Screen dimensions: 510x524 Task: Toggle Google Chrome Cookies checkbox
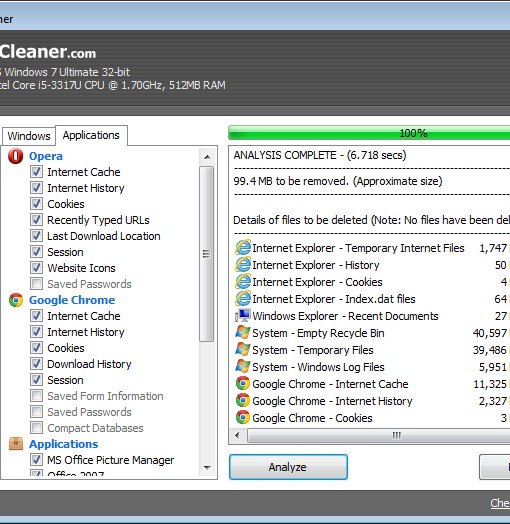pos(36,348)
